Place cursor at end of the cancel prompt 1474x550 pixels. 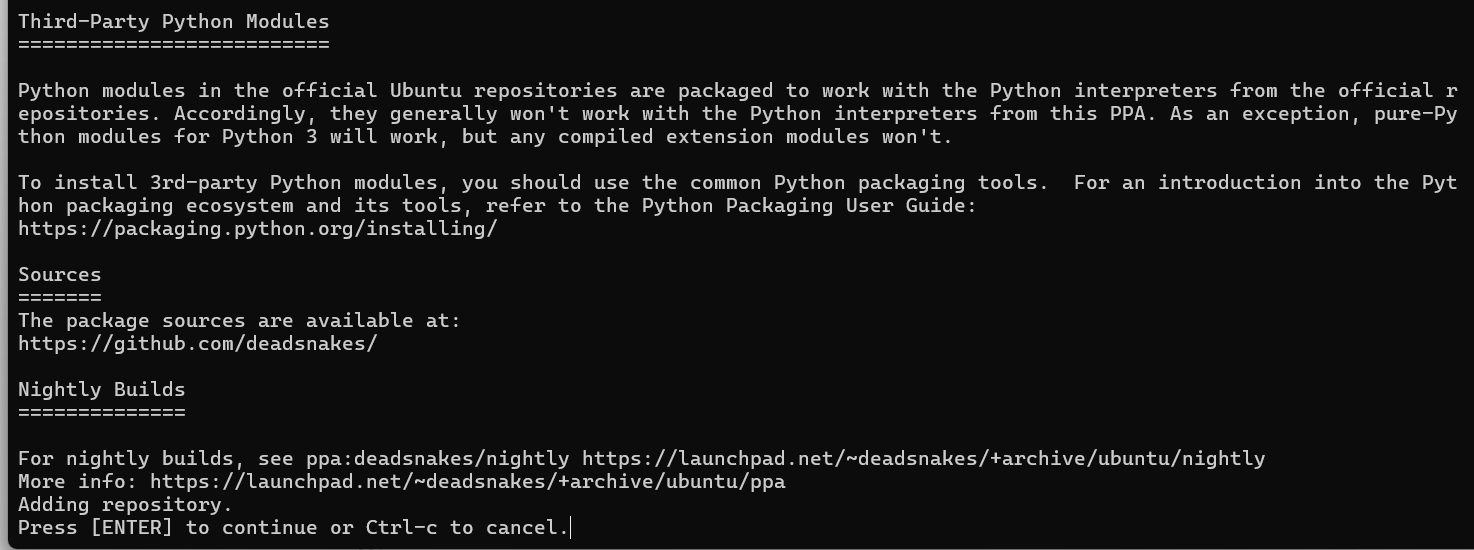(x=570, y=528)
